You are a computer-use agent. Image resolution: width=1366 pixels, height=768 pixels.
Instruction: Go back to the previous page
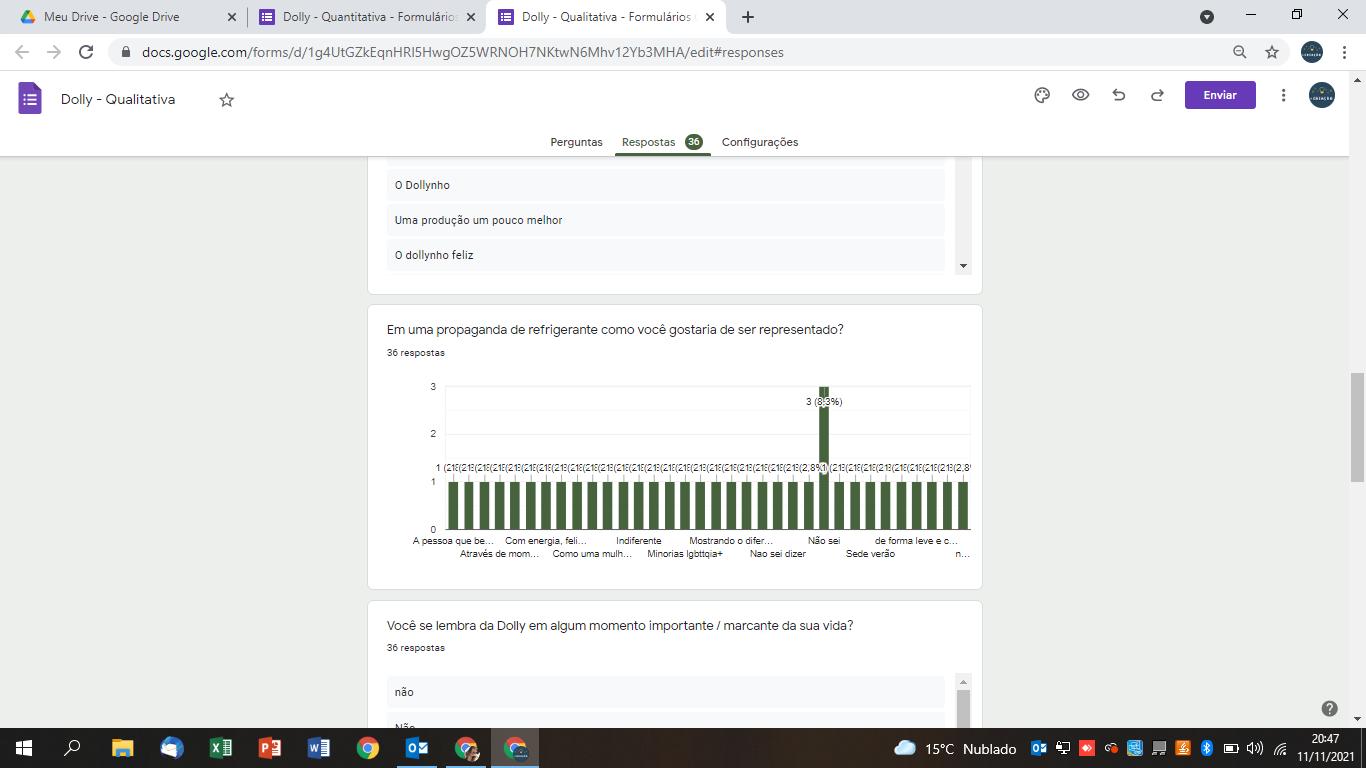point(22,52)
